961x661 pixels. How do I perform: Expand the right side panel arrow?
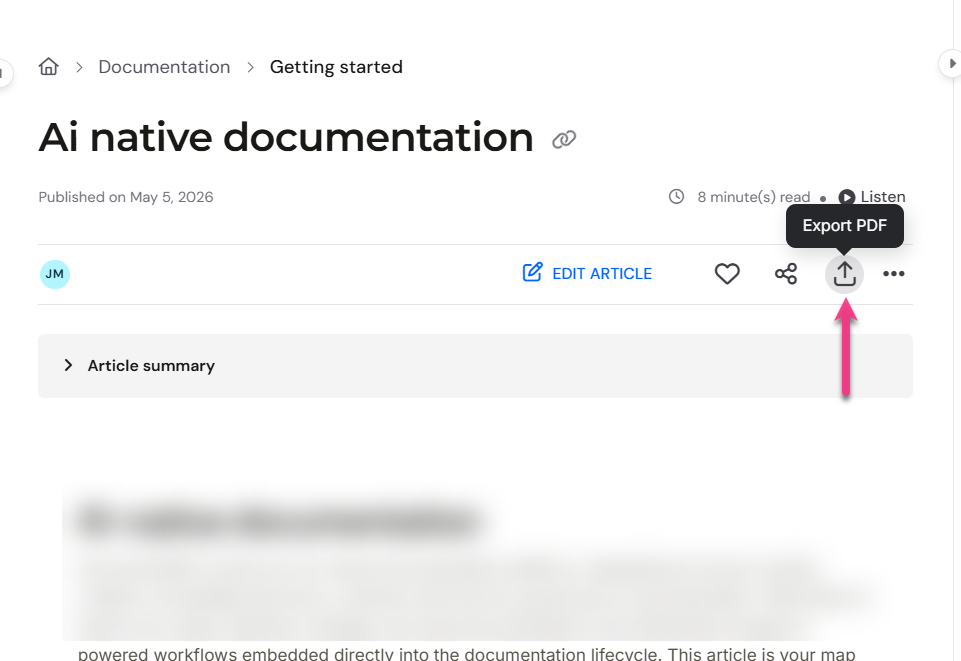click(x=951, y=63)
